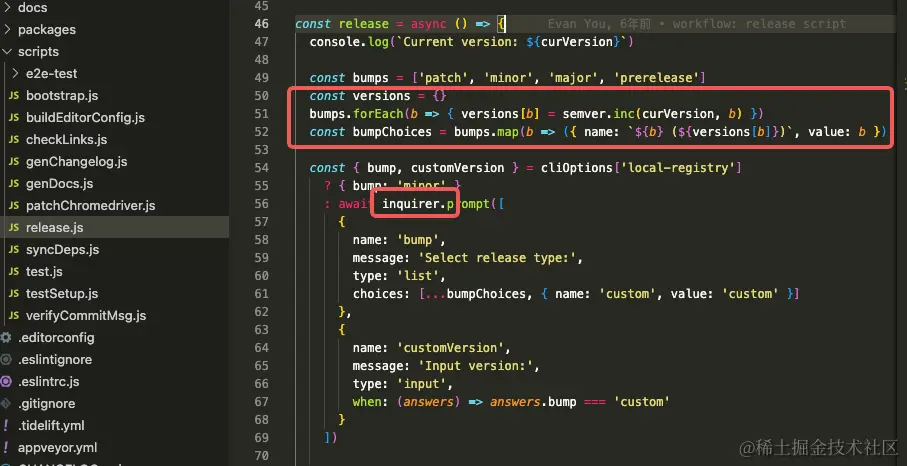Open genDocs.js file

(x=60, y=183)
